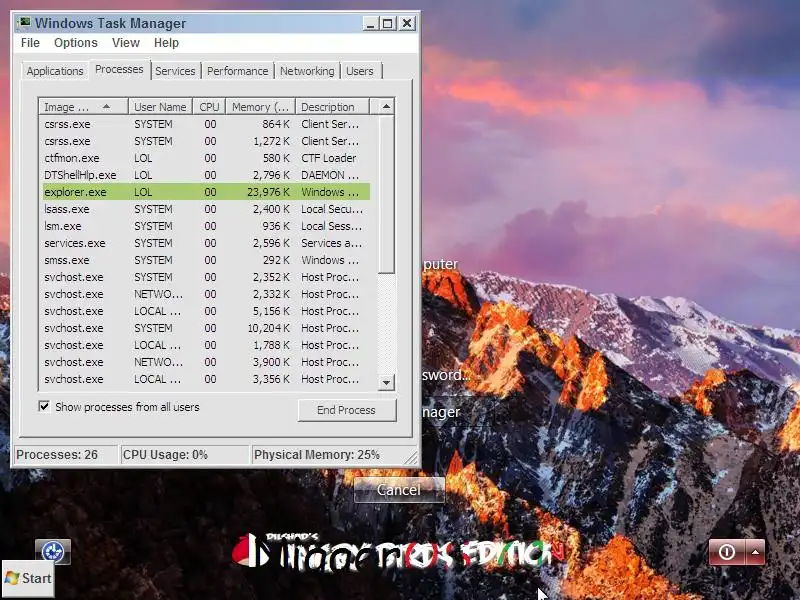Select the lsm.exe process

(x=204, y=226)
